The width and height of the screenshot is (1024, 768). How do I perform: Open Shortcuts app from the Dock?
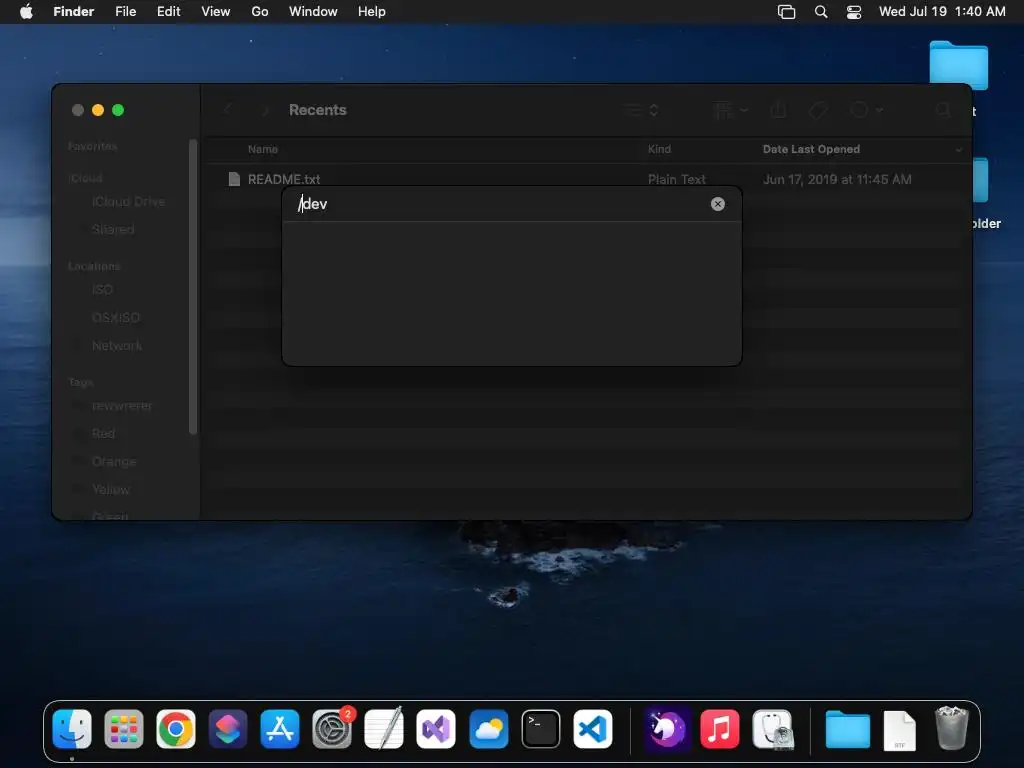pyautogui.click(x=228, y=729)
